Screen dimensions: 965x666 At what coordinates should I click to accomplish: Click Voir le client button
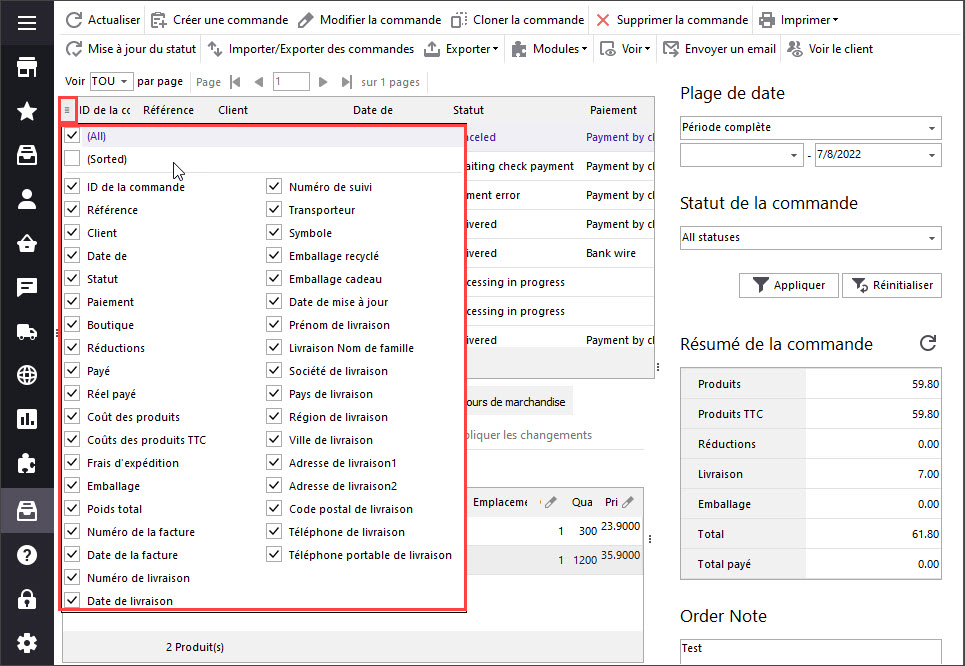point(830,49)
